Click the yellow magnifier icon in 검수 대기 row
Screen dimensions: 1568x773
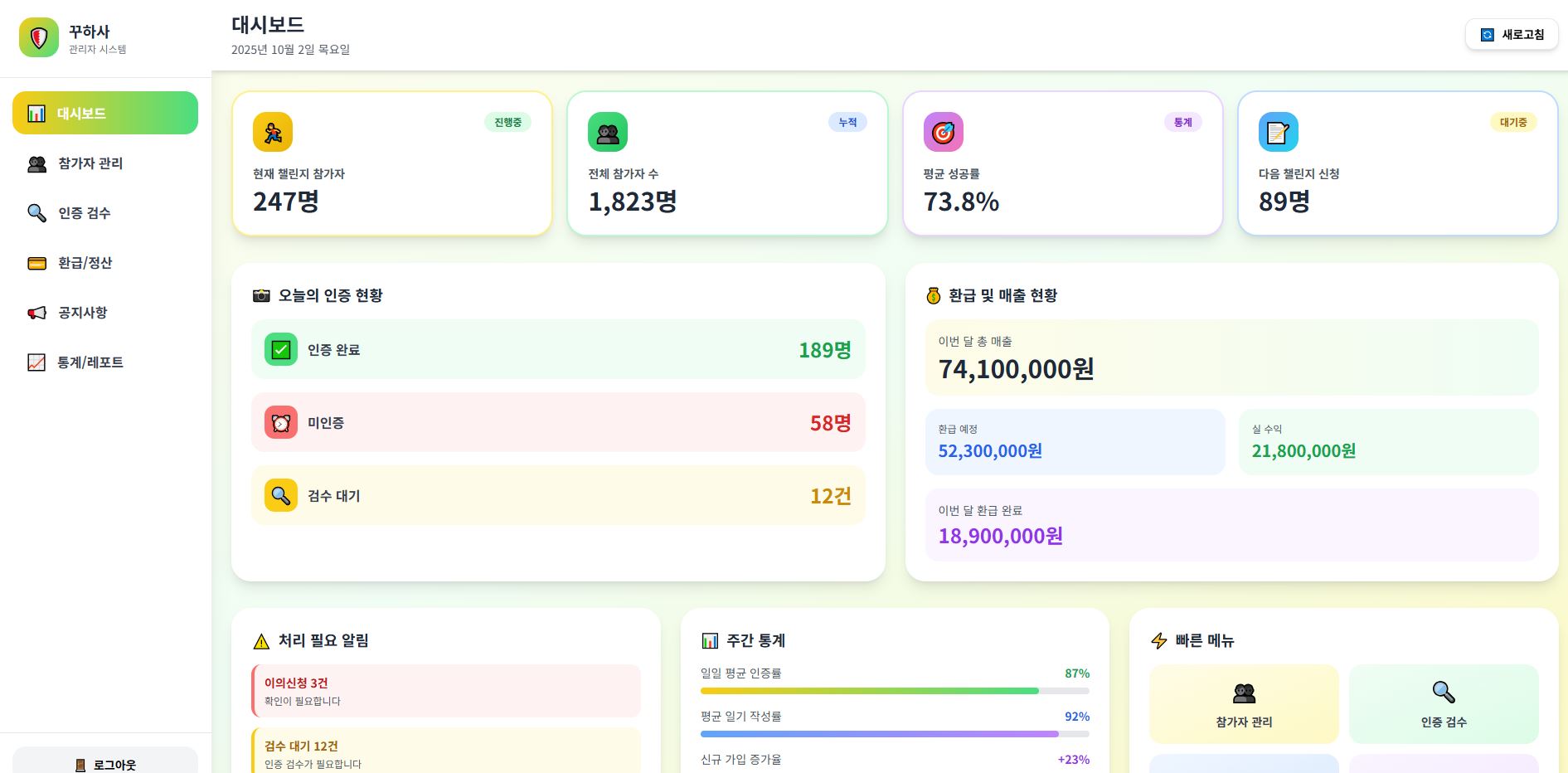[281, 495]
